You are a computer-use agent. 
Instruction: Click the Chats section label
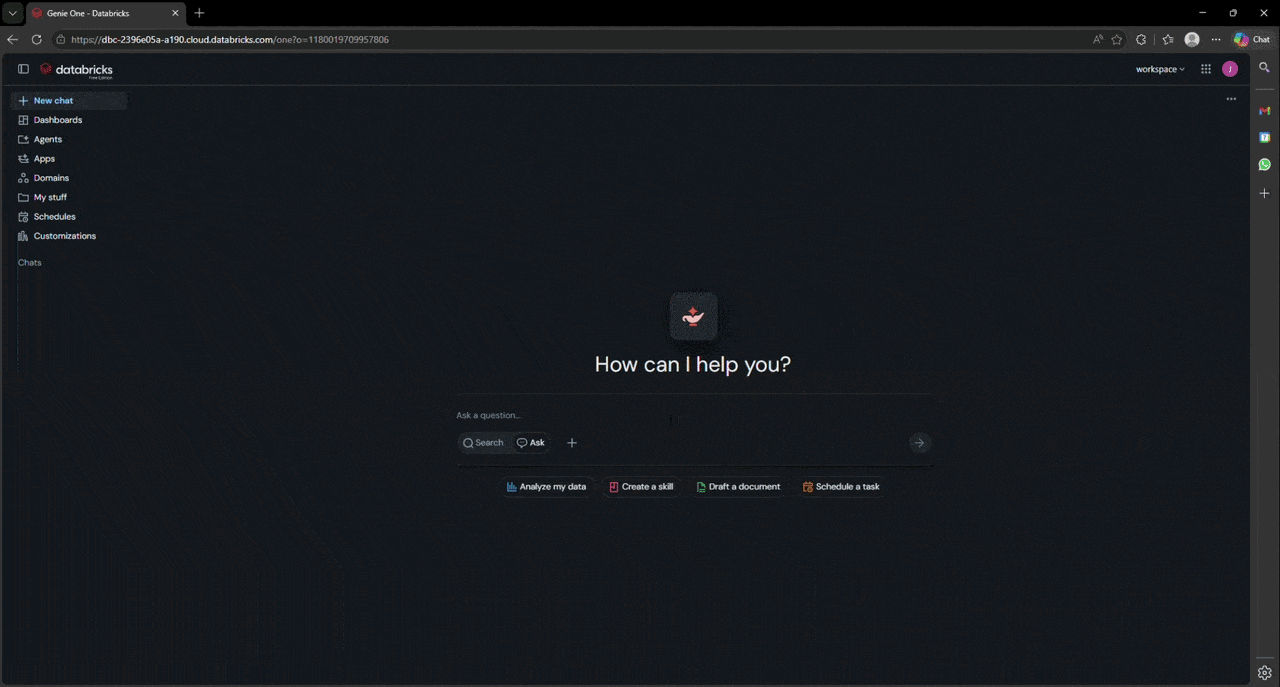[30, 263]
